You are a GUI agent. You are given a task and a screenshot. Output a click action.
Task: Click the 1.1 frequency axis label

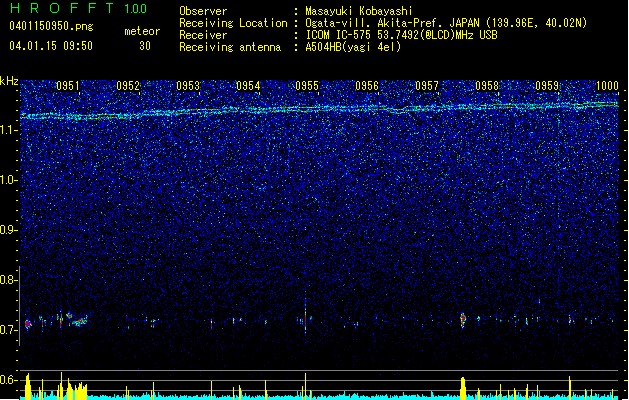pyautogui.click(x=9, y=130)
